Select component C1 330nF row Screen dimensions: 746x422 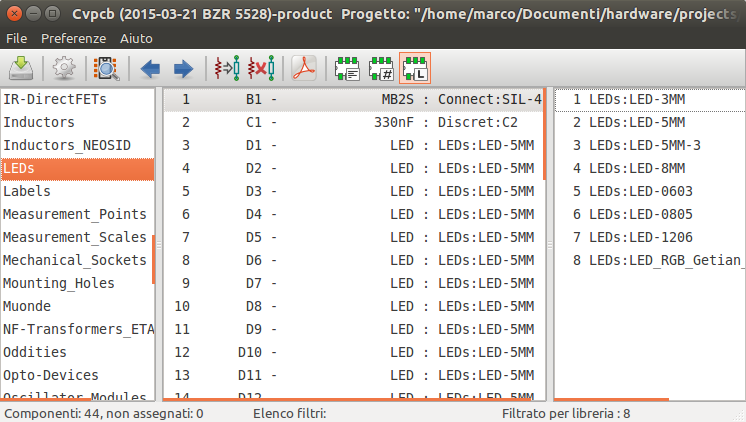pyautogui.click(x=353, y=122)
